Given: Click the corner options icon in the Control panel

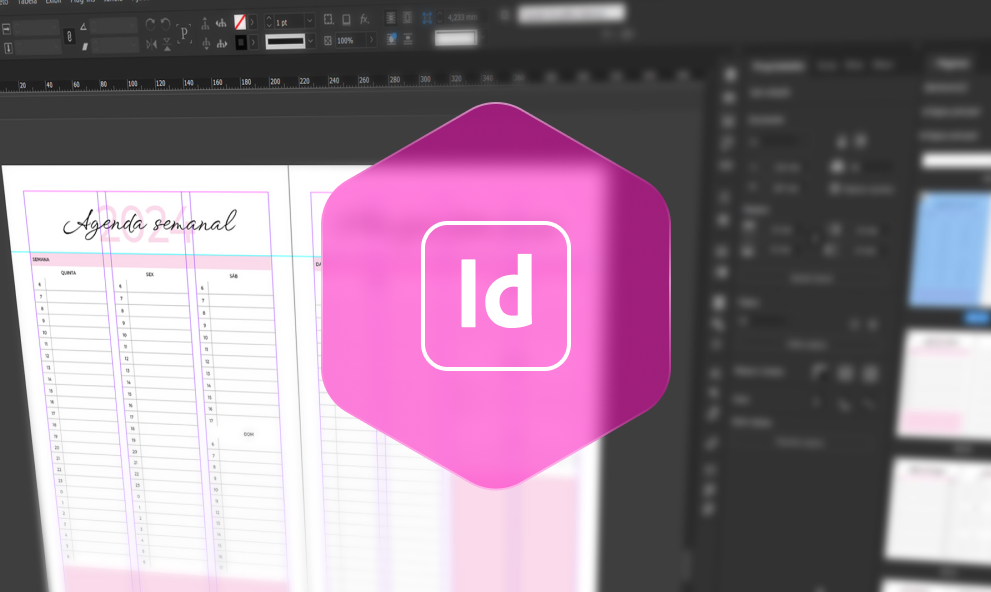Looking at the screenshot, I should [x=328, y=18].
